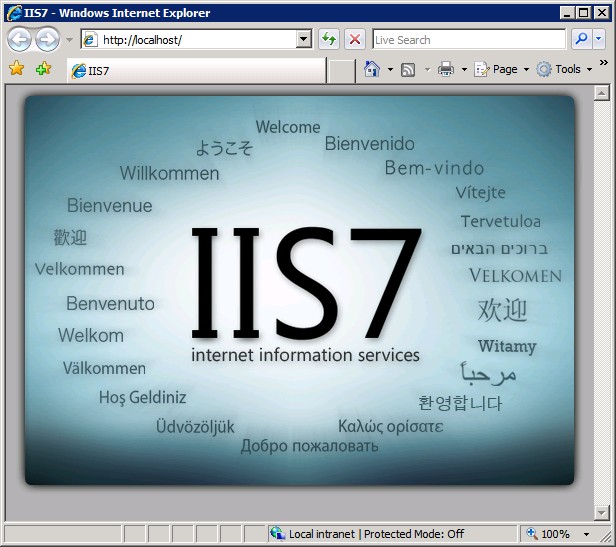Expand the address bar URL history dropdown
The image size is (616, 547).
coord(304,39)
